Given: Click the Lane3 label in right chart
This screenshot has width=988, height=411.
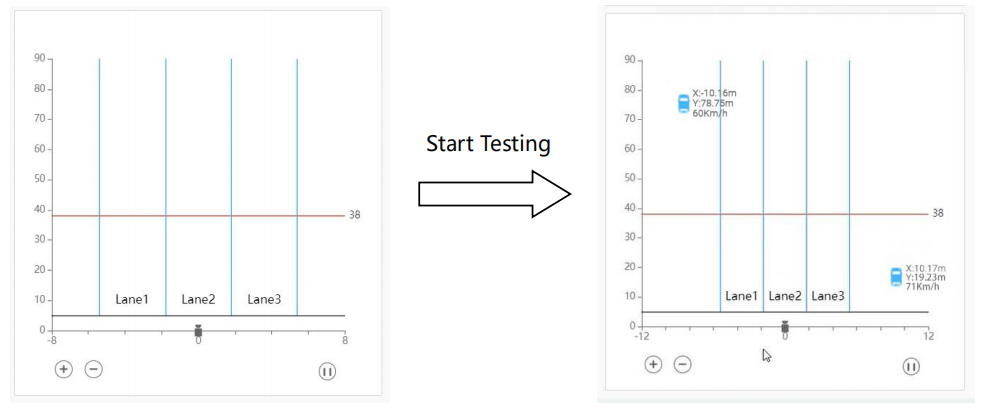Looking at the screenshot, I should (827, 296).
